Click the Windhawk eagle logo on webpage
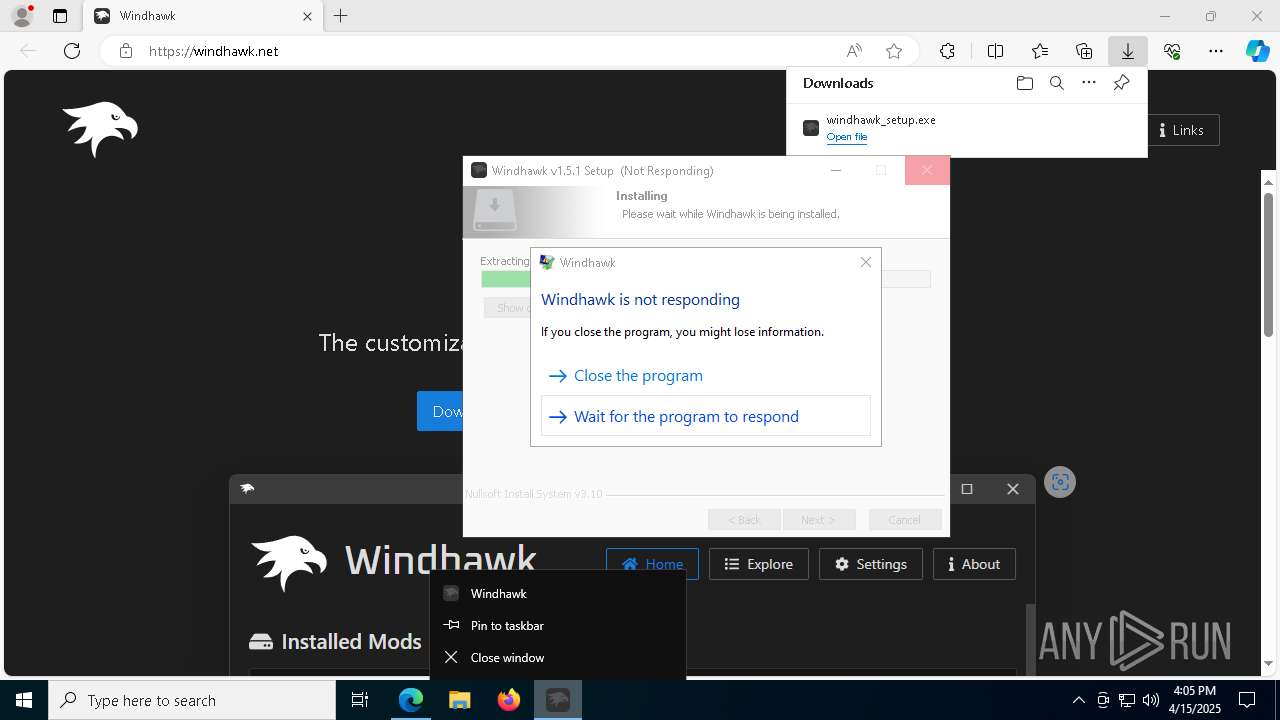The width and height of the screenshot is (1280, 720). pyautogui.click(x=100, y=129)
